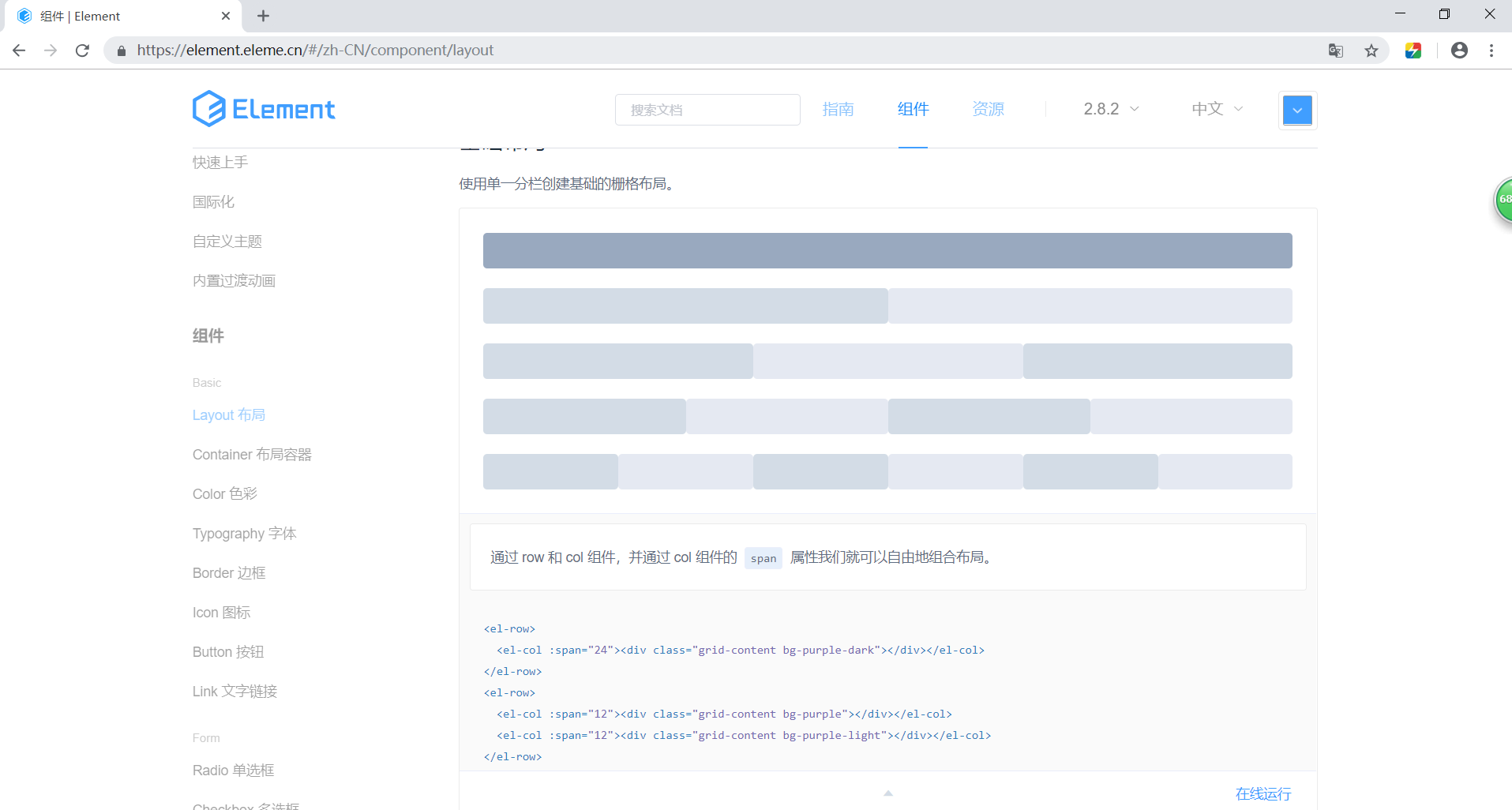Expand the blue theme picker dropdown button

[1297, 111]
